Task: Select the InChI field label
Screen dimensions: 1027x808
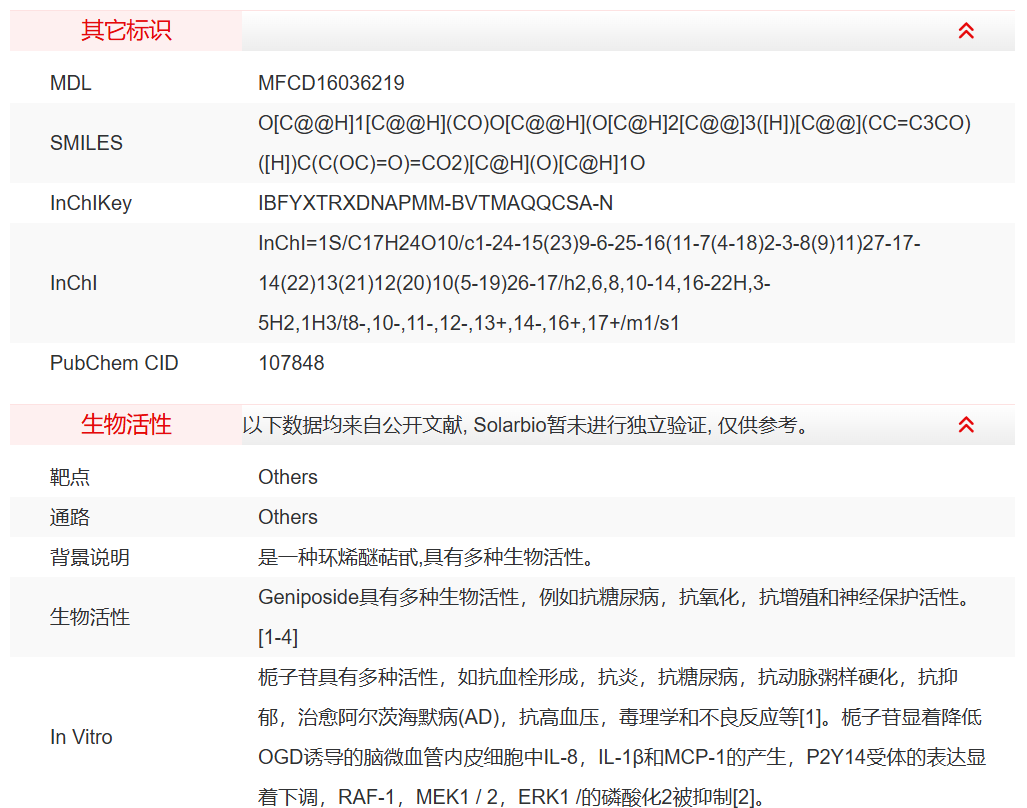Action: [x=70, y=283]
